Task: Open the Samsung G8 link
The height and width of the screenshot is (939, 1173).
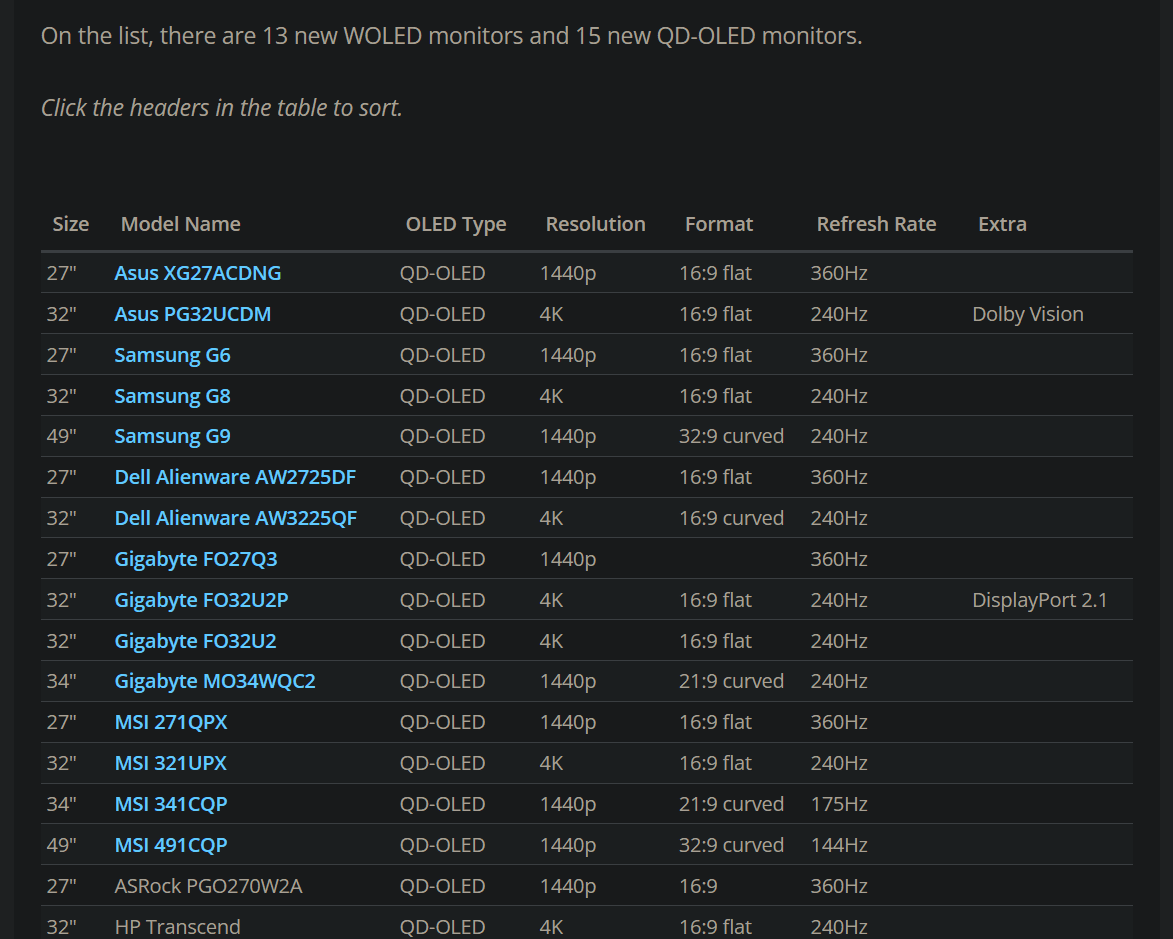Action: 172,396
